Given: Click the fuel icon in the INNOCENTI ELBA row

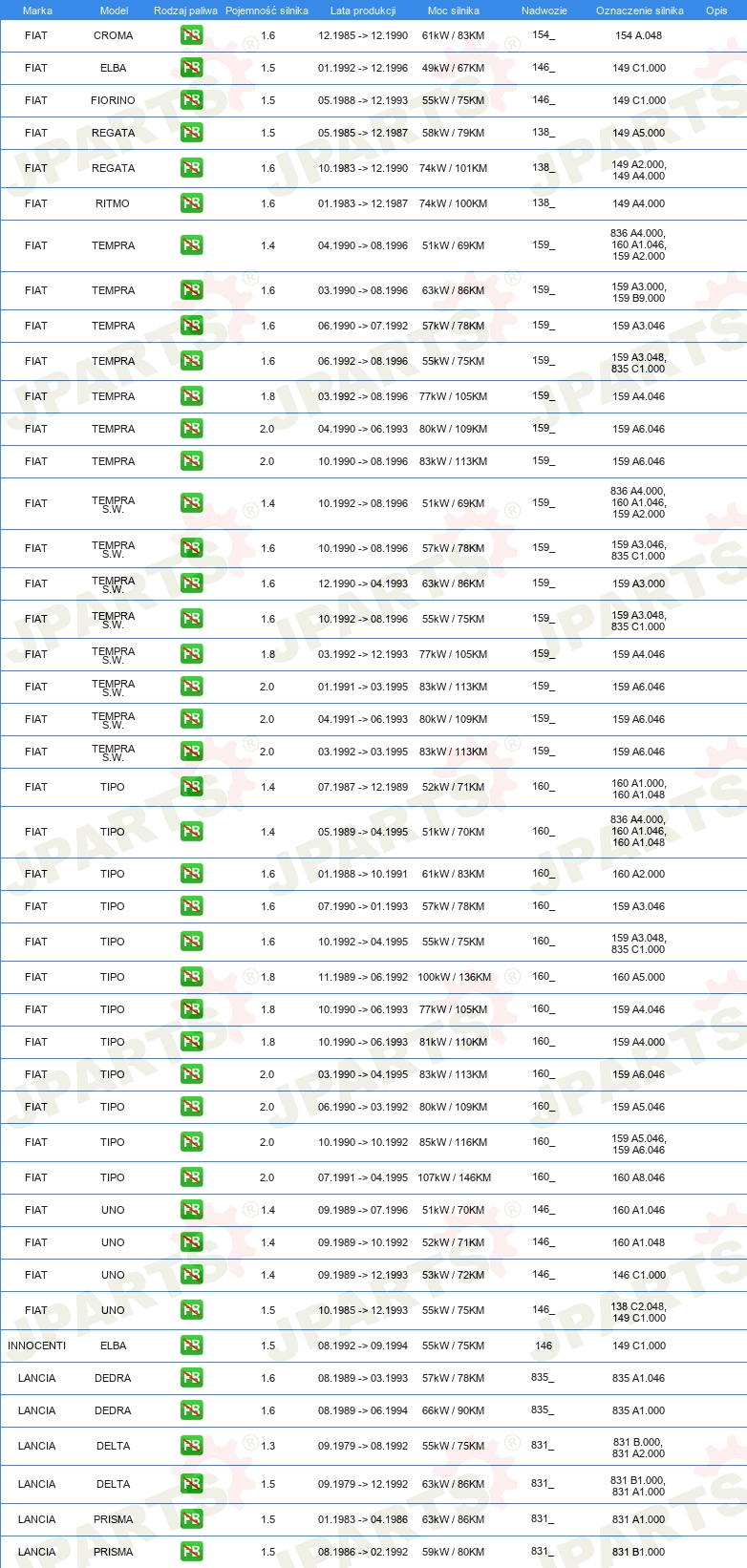Looking at the screenshot, I should [x=192, y=1346].
